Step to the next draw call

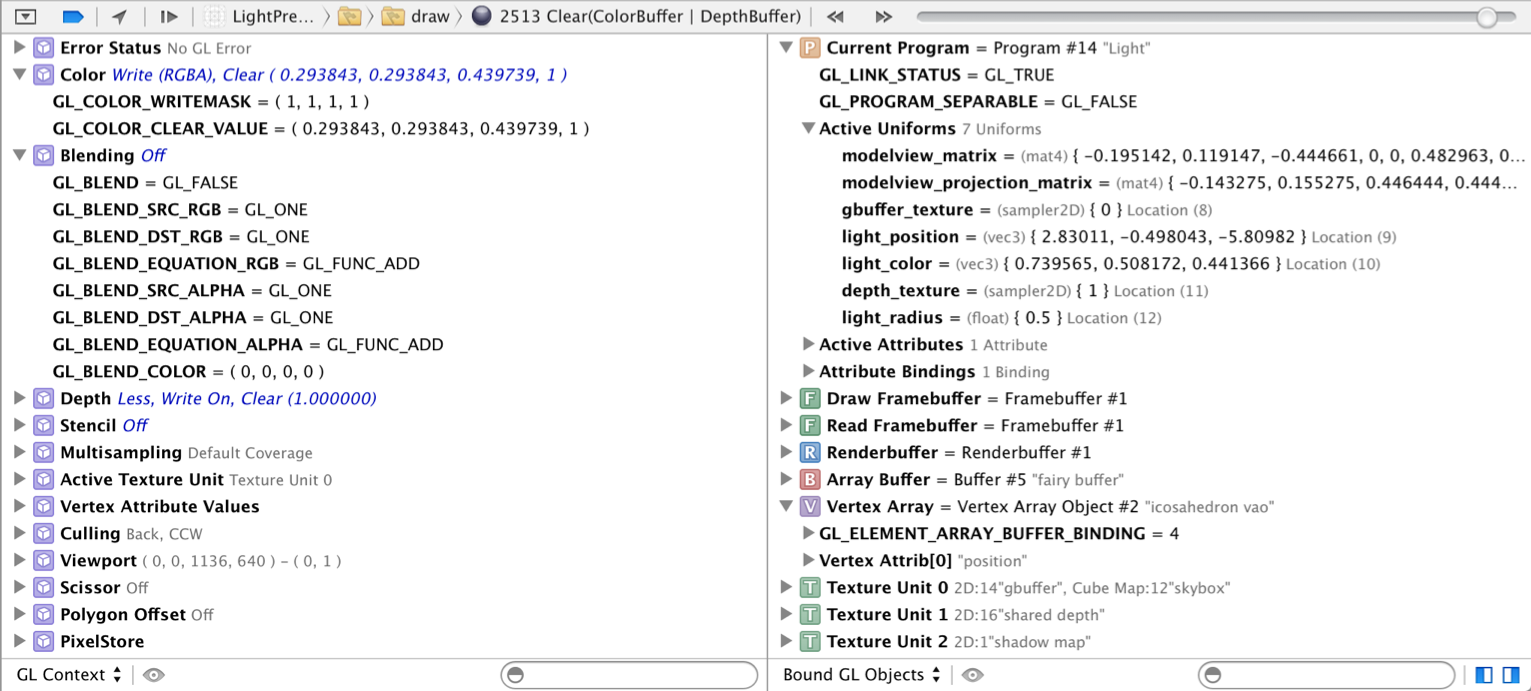pyautogui.click(x=883, y=16)
